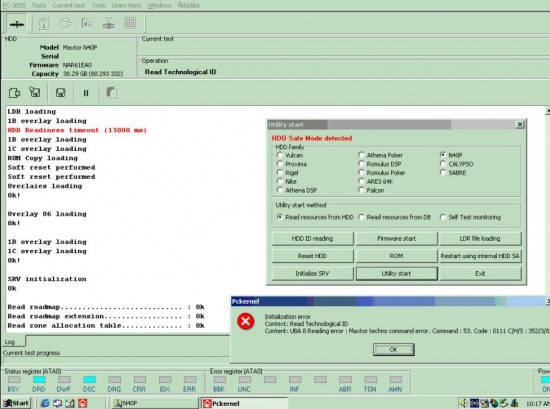Click the pause button in log toolbar
Viewport: 550px width, 409px height.
click(x=86, y=93)
